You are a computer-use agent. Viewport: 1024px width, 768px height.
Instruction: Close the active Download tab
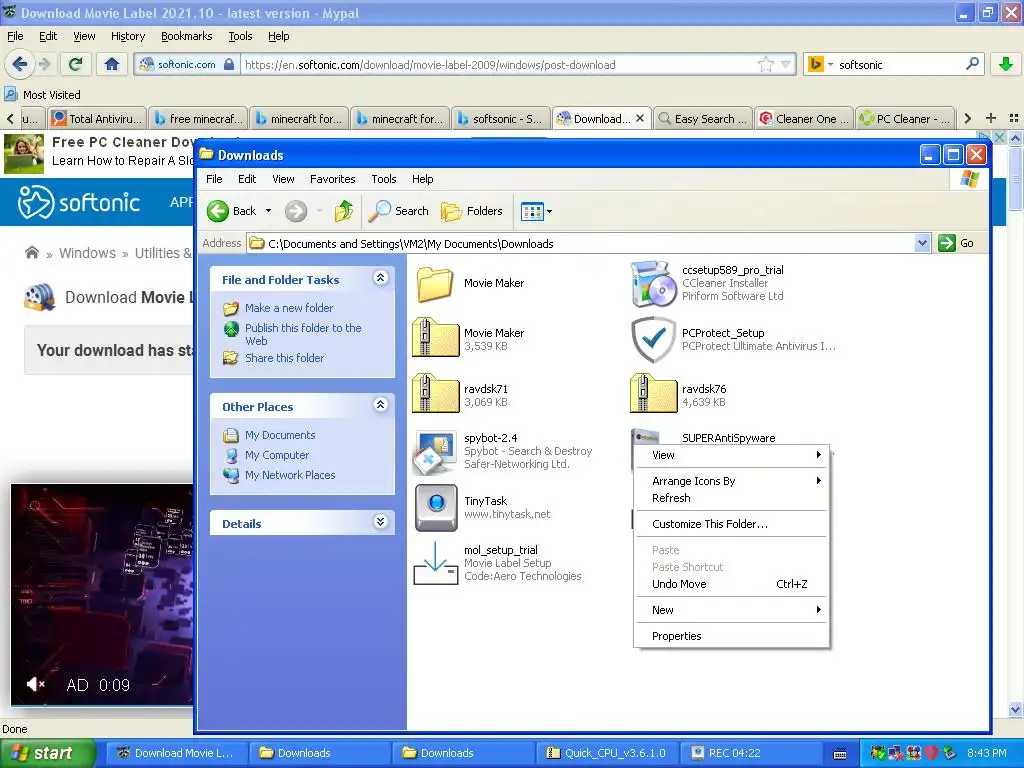pos(640,118)
